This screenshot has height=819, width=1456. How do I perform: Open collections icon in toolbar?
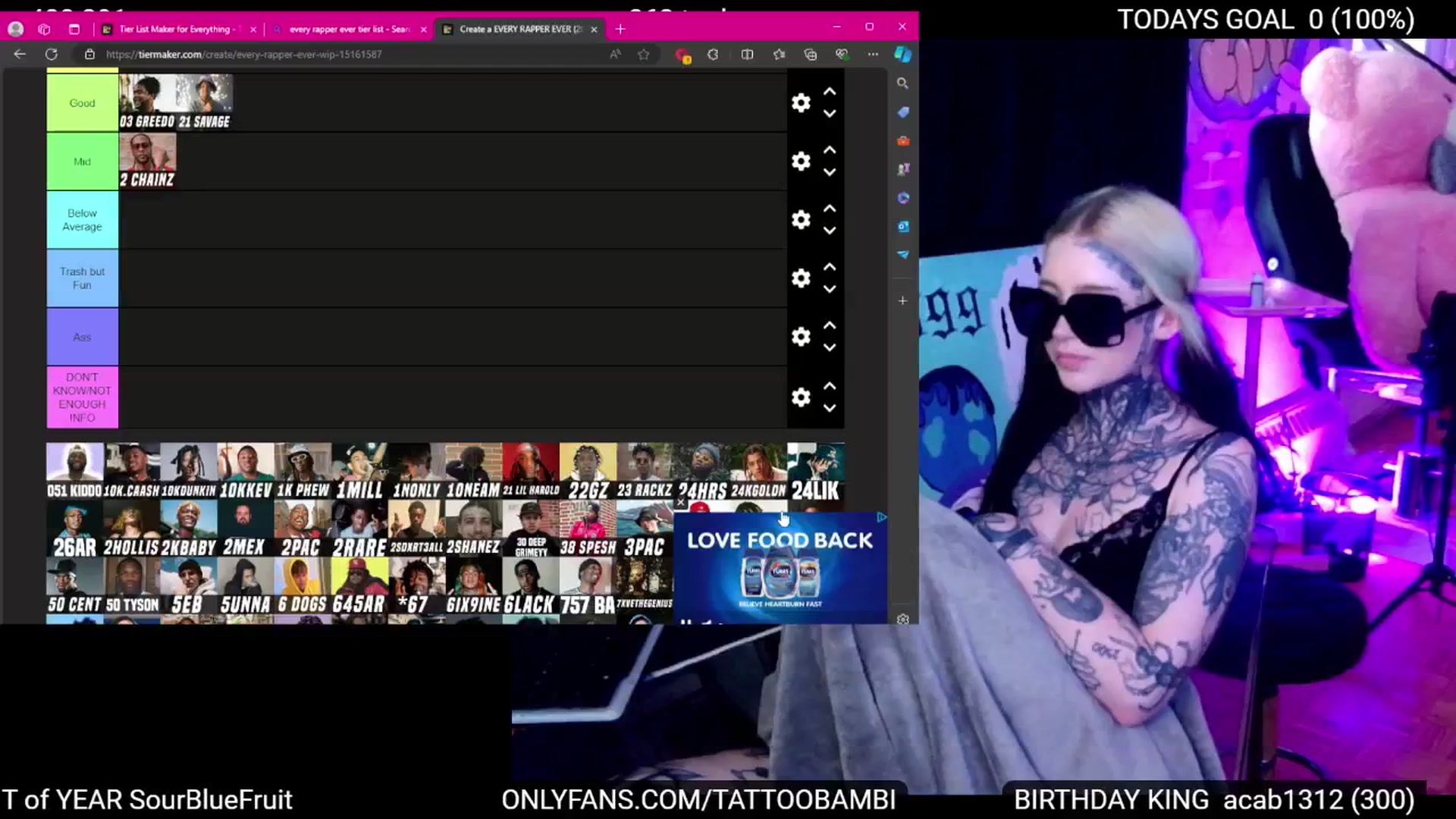tap(811, 54)
